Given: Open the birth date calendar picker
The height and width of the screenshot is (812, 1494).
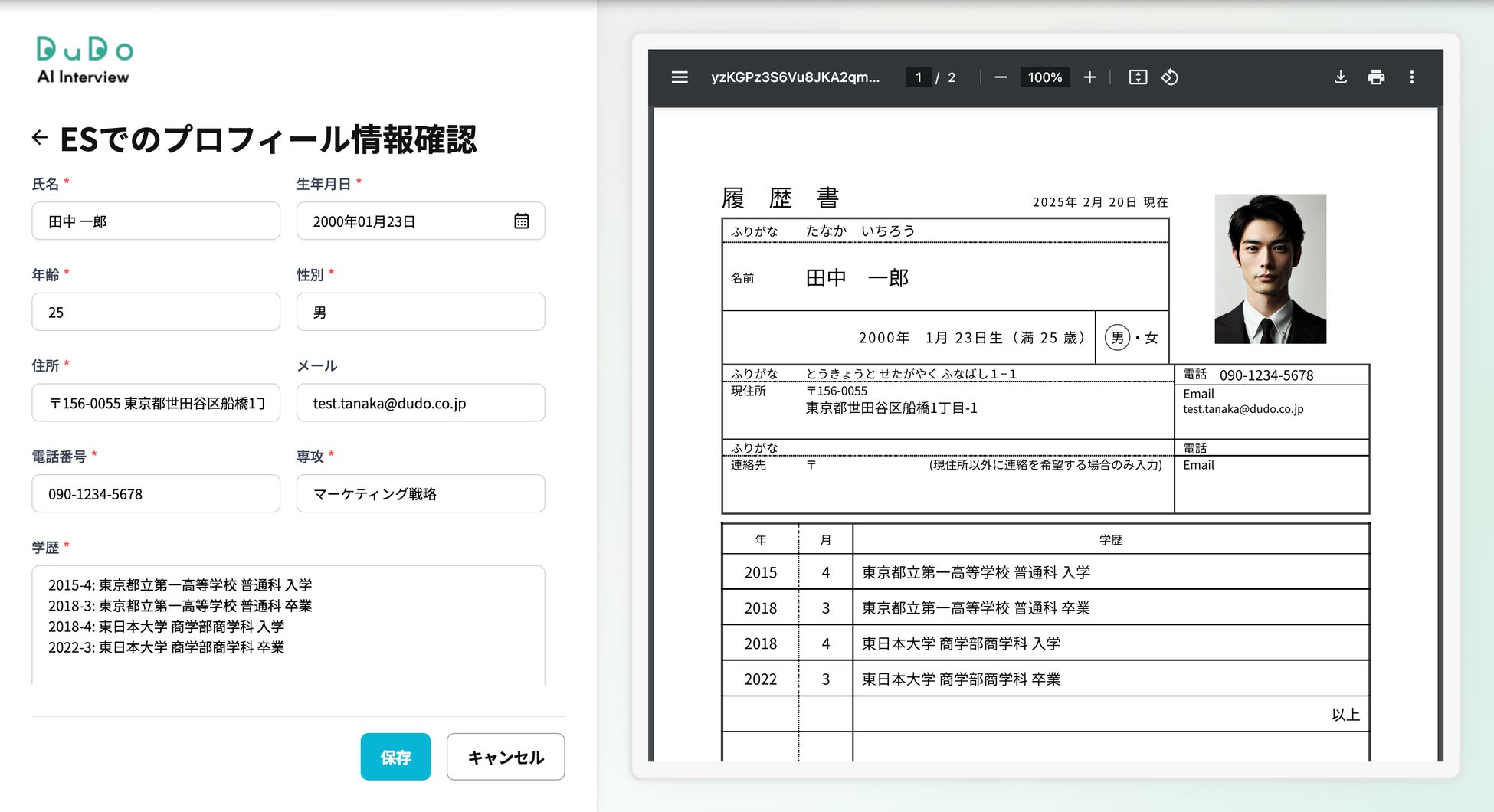Looking at the screenshot, I should pyautogui.click(x=522, y=221).
